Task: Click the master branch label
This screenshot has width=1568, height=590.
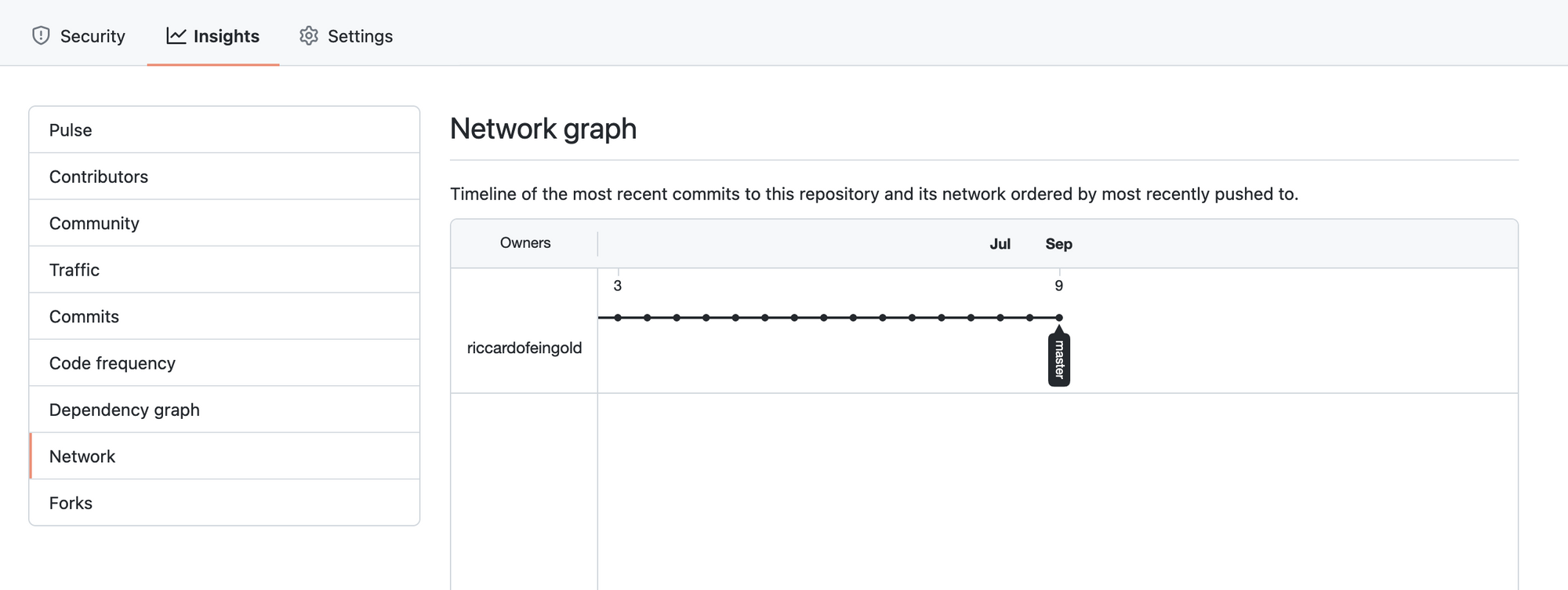Action: coord(1059,359)
